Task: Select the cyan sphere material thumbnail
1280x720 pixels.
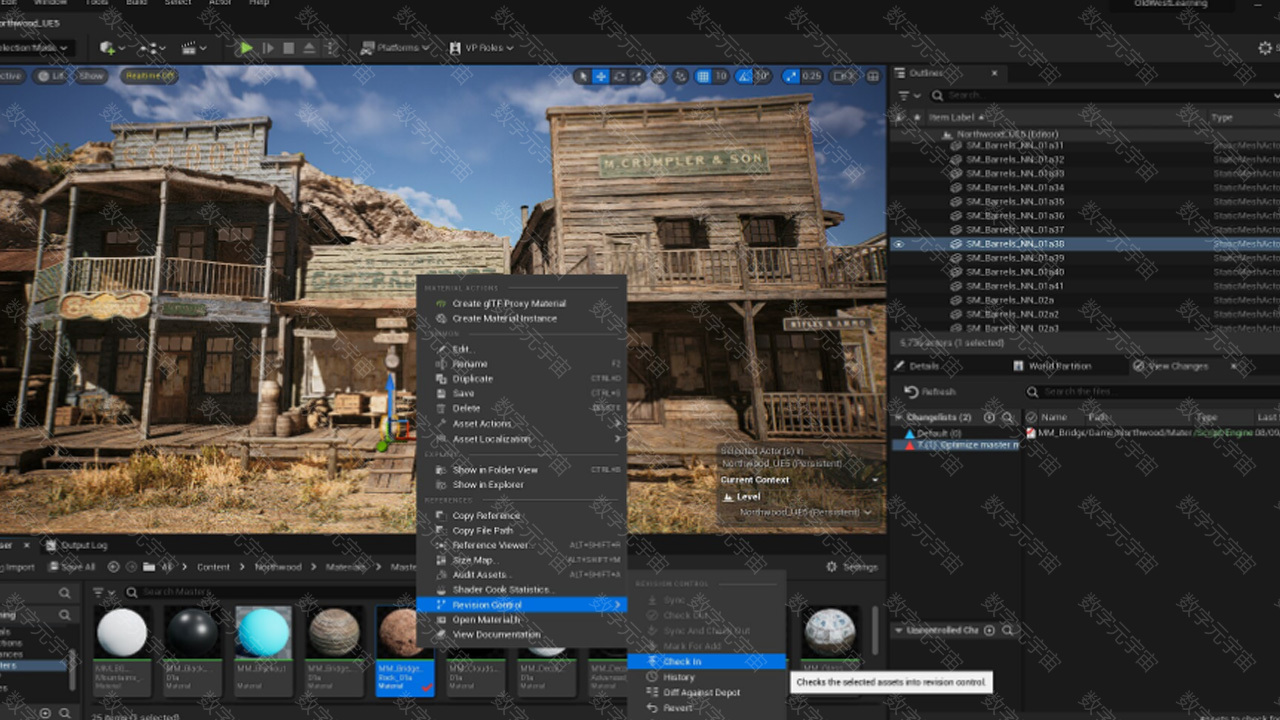Action: 263,633
